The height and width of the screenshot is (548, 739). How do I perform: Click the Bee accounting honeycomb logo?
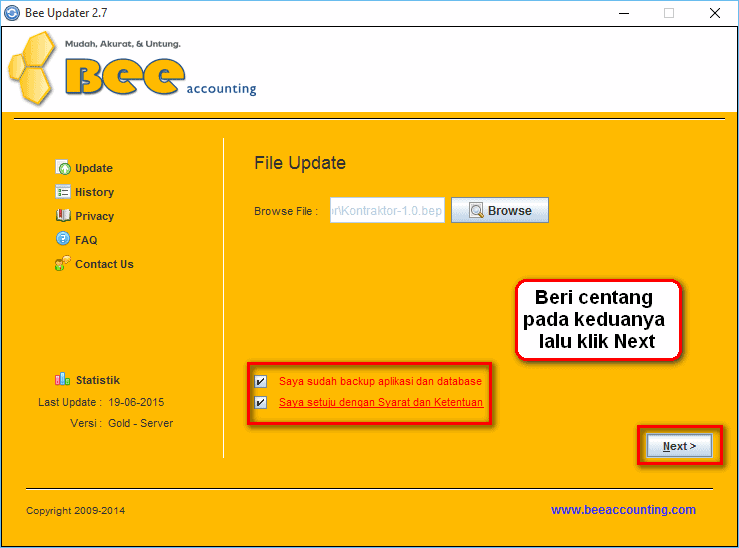point(32,67)
